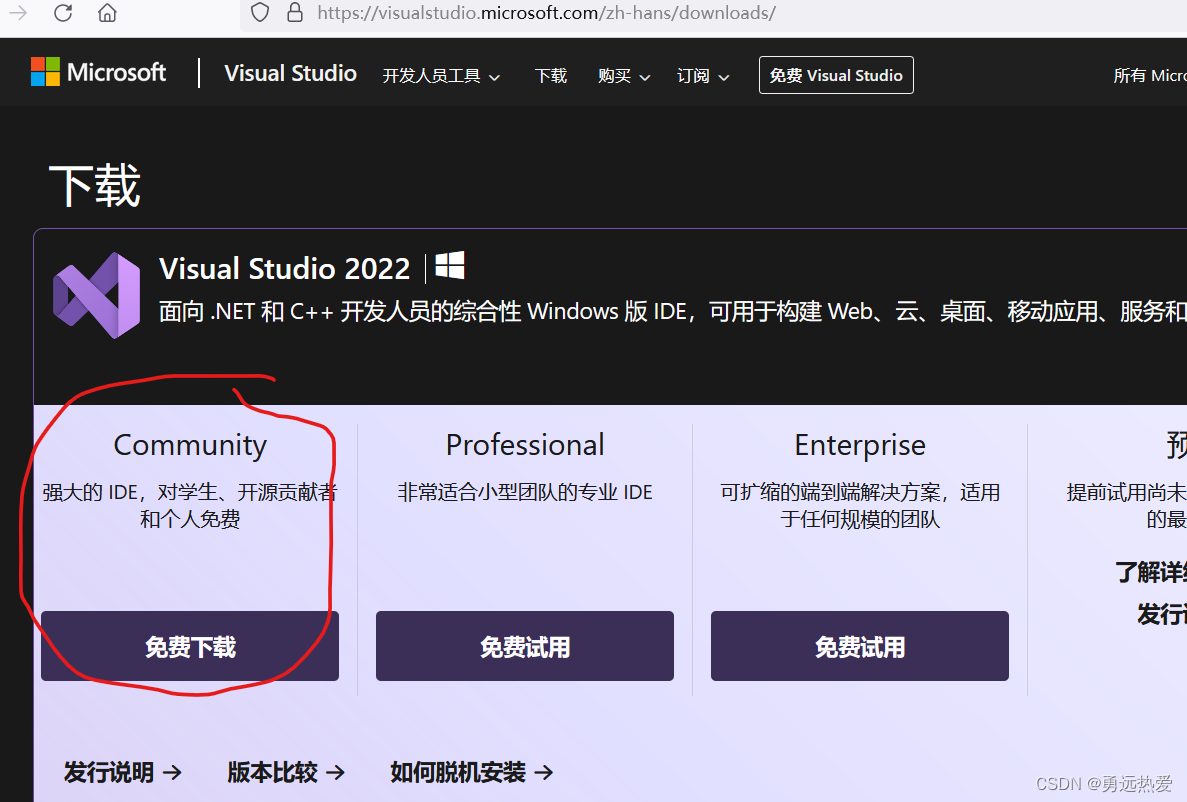Click the tracking protection shield icon
Viewport: 1187px width, 802px height.
(258, 13)
